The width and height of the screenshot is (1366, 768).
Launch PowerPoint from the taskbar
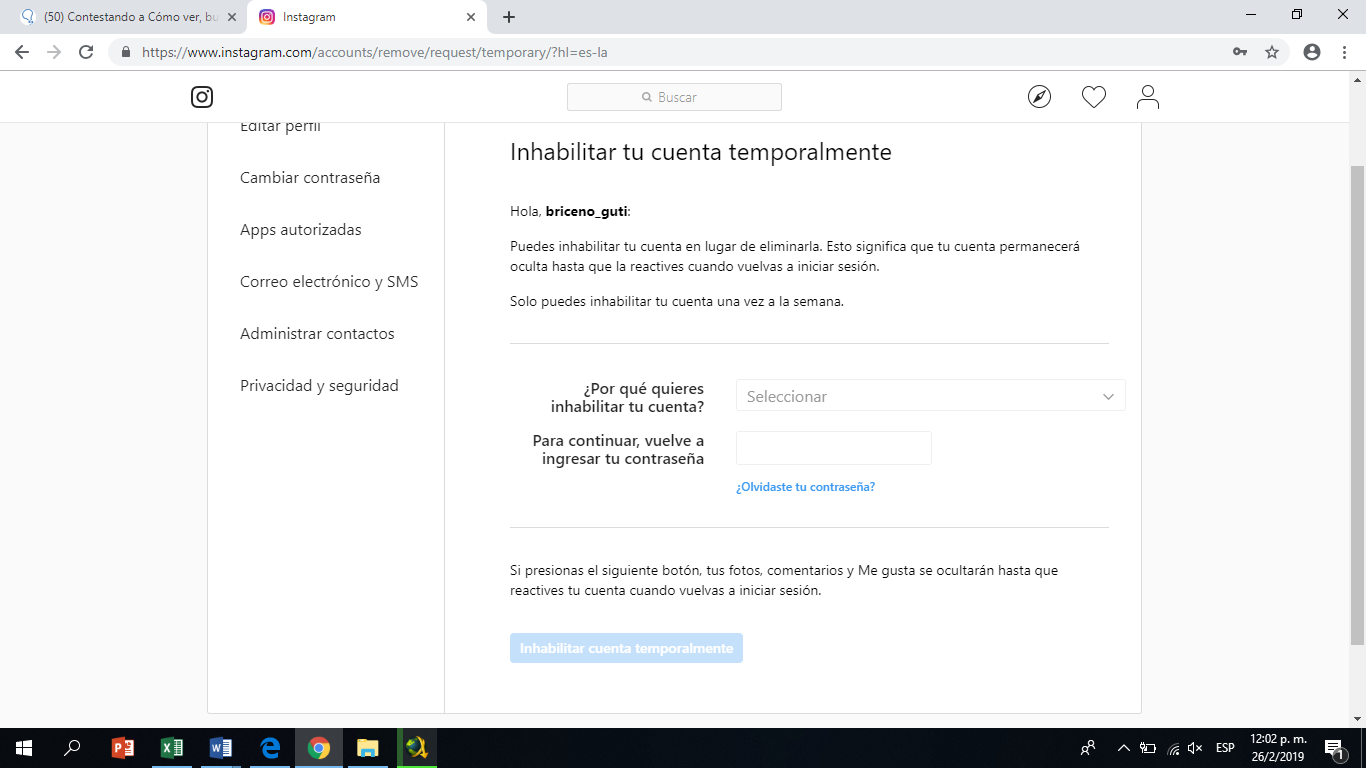click(123, 748)
